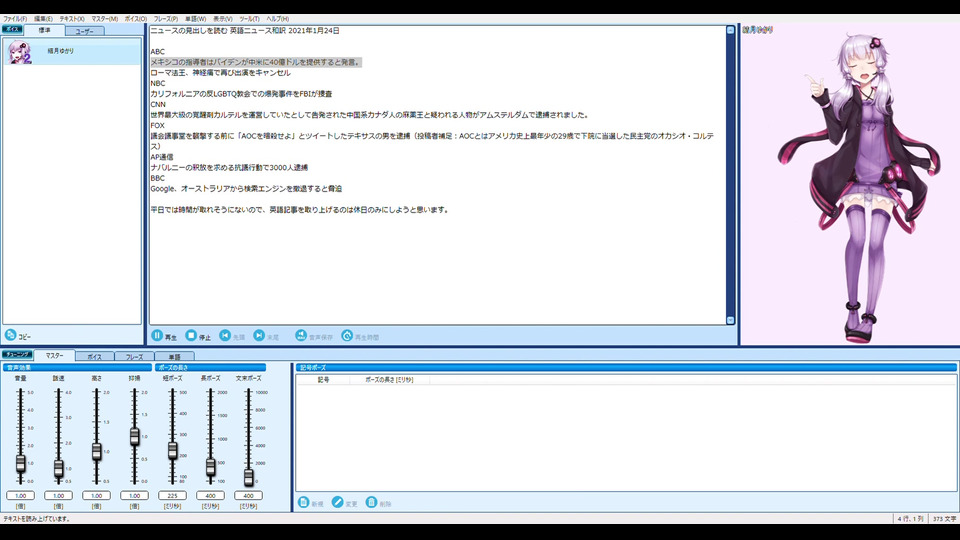This screenshot has width=960, height=540.
Task: Click the text editor scroll-up arrow
Action: click(x=730, y=30)
